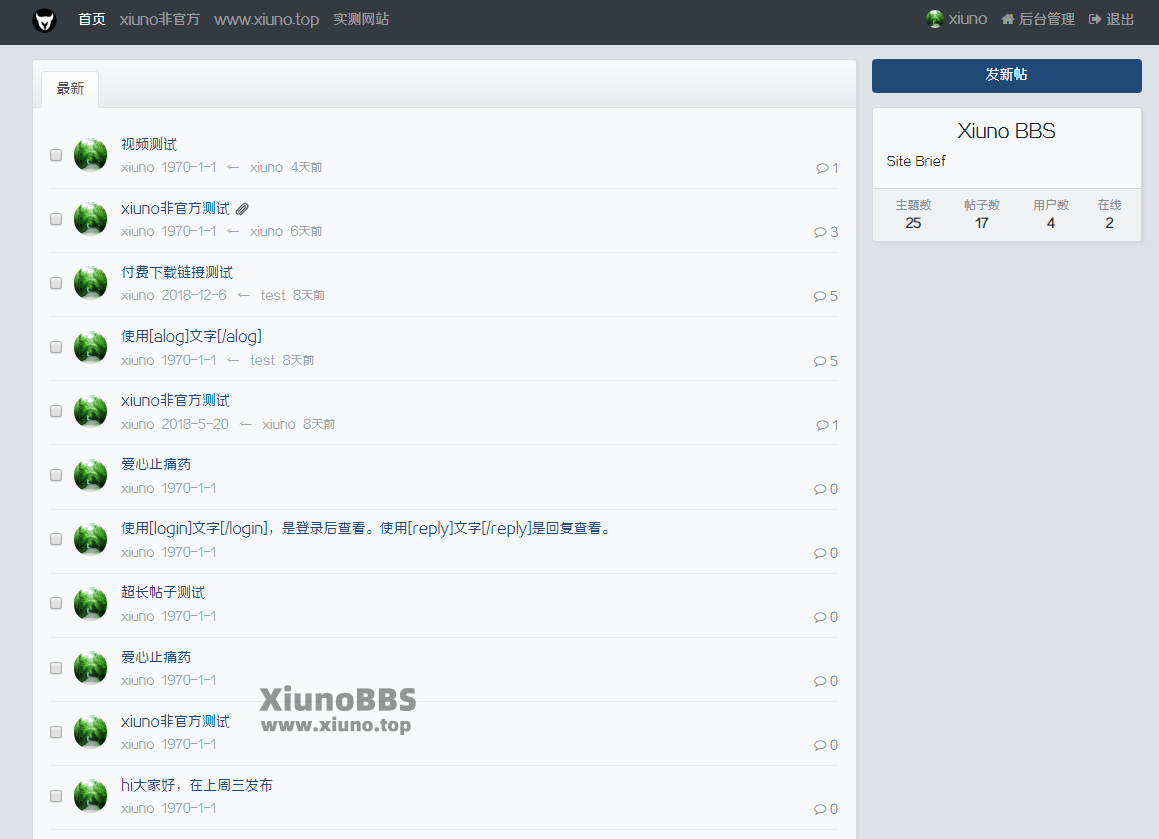This screenshot has height=839, width=1159.
Task: Click reply bubble on 使用[alog] row
Action: click(820, 361)
